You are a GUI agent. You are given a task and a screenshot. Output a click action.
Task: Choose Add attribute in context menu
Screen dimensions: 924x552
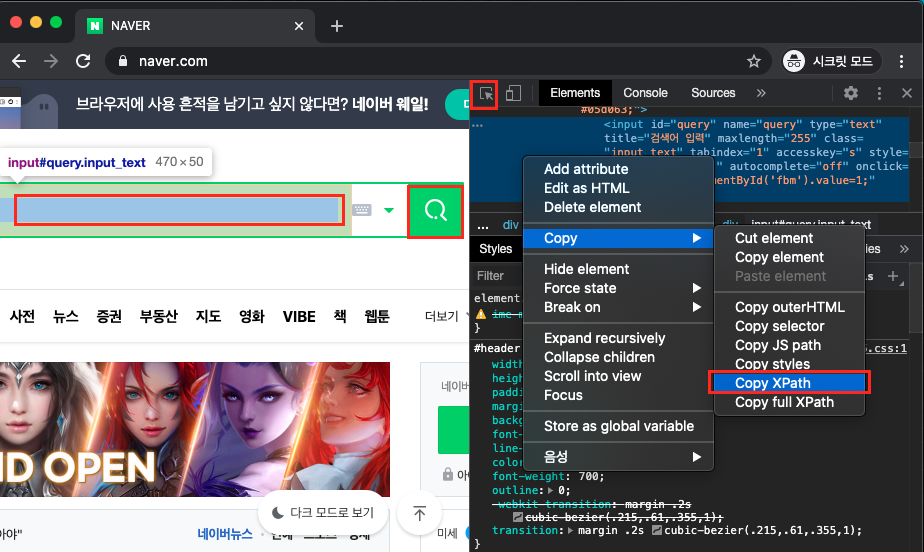618,169
